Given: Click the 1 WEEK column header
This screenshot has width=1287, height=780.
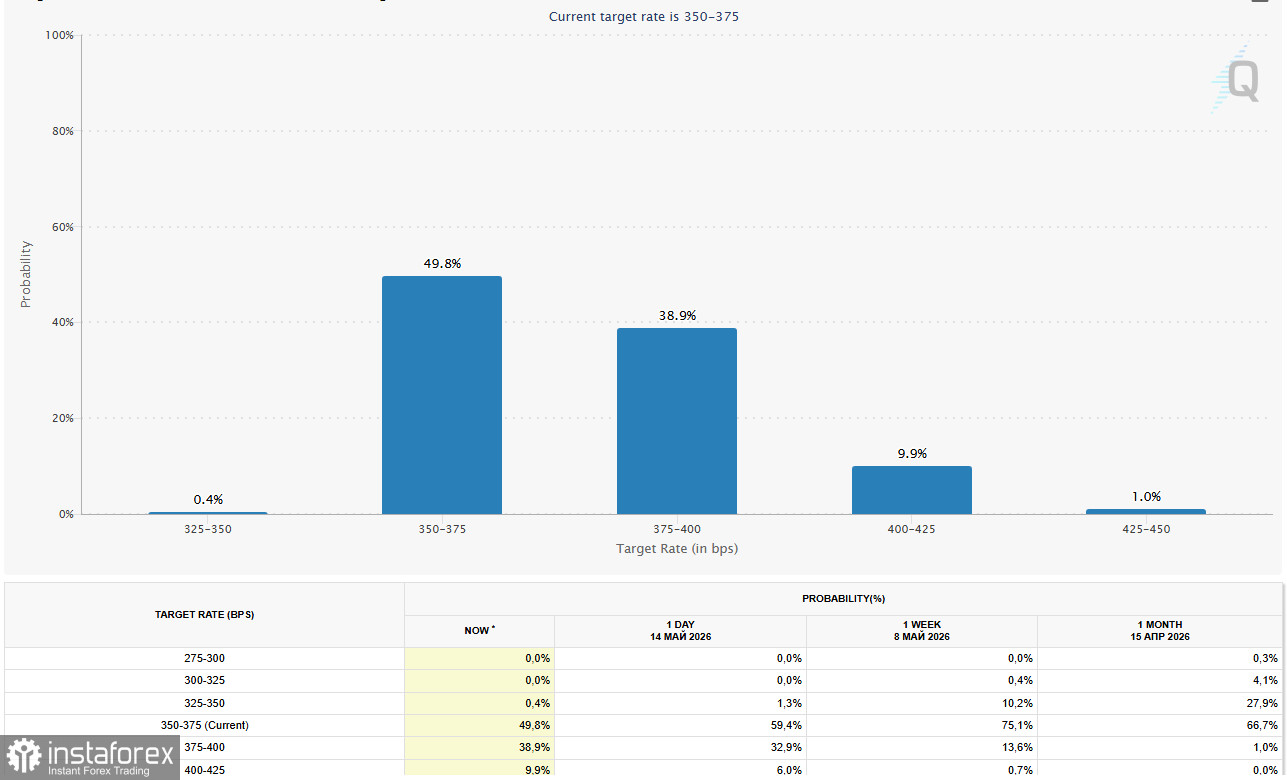Looking at the screenshot, I should (922, 630).
